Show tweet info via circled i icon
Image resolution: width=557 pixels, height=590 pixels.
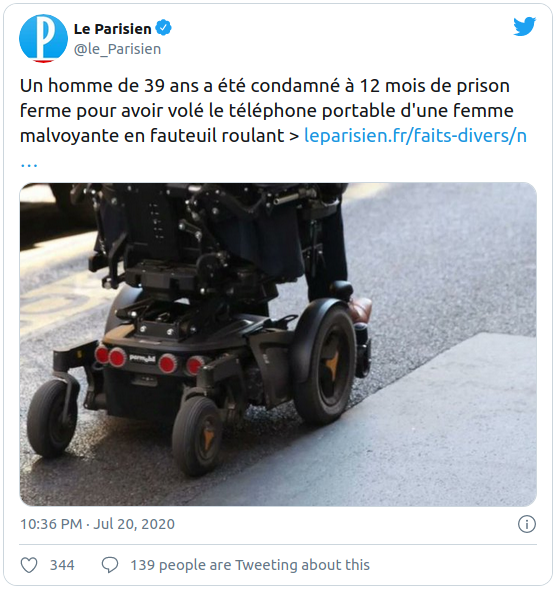pyautogui.click(x=527, y=524)
